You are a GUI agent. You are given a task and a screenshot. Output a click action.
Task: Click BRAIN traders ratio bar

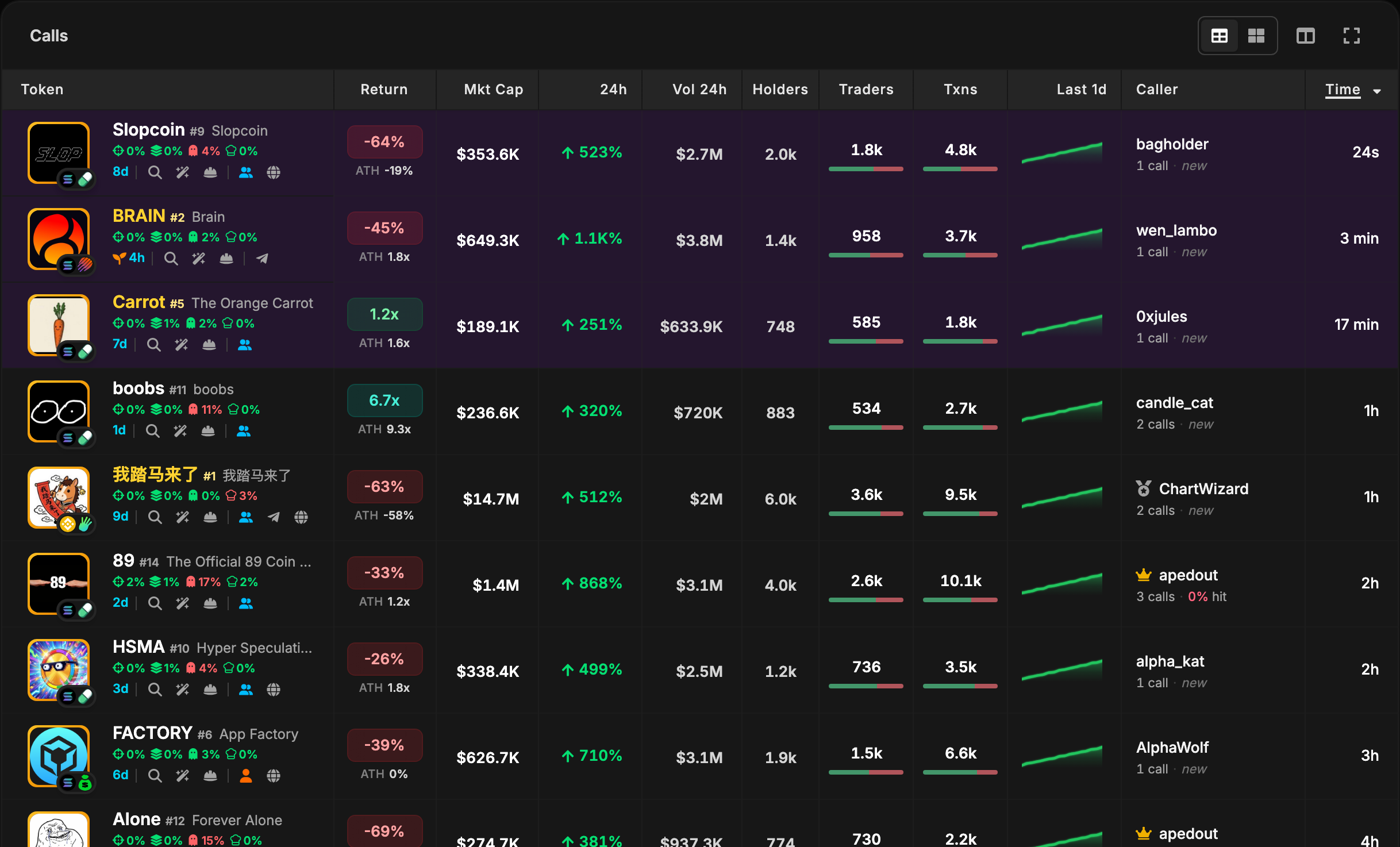coord(866,255)
